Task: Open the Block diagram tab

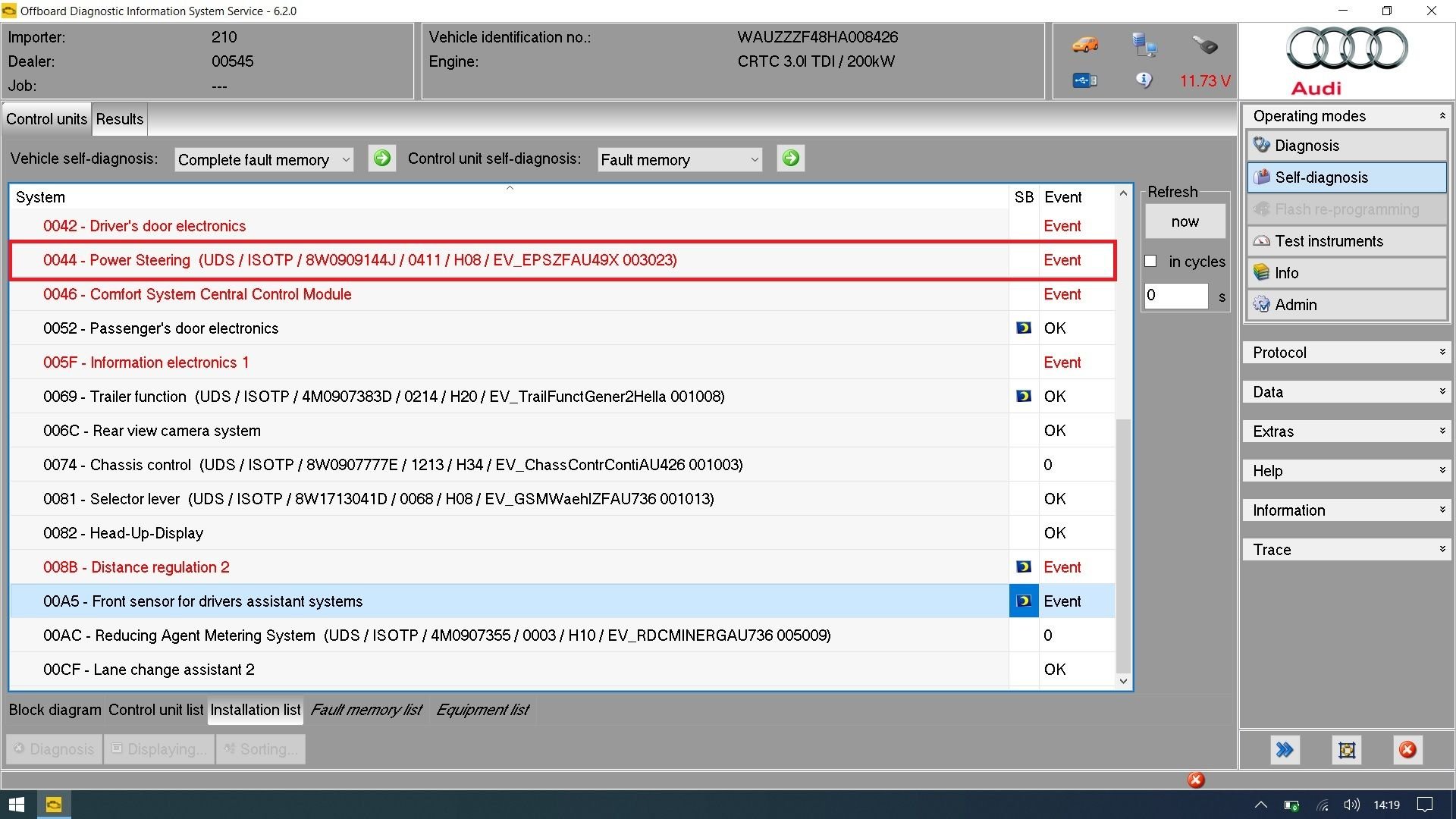Action: (55, 710)
